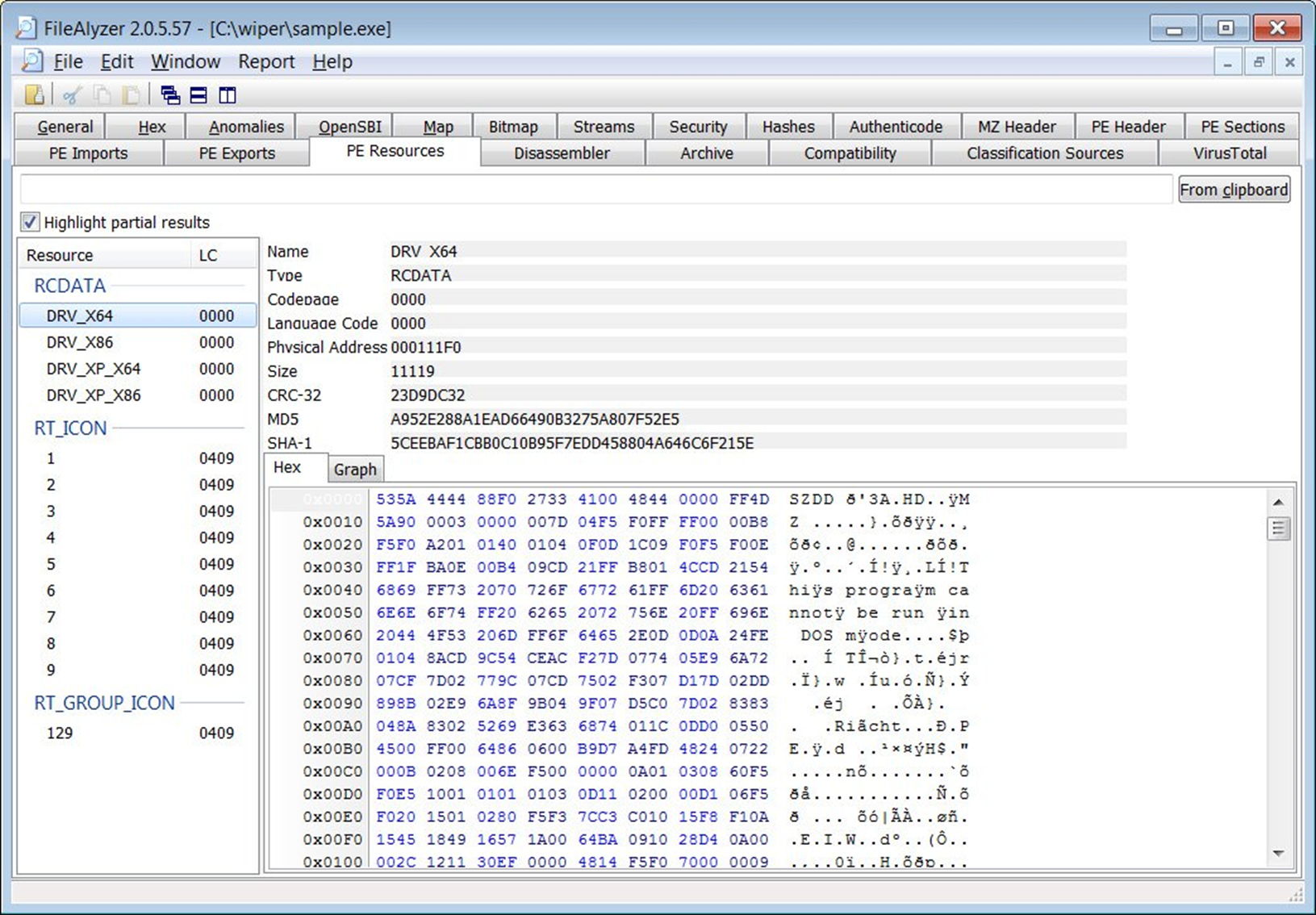Select DRV_XP_X64 resource entry
Viewport: 1316px width, 915px height.
137,369
